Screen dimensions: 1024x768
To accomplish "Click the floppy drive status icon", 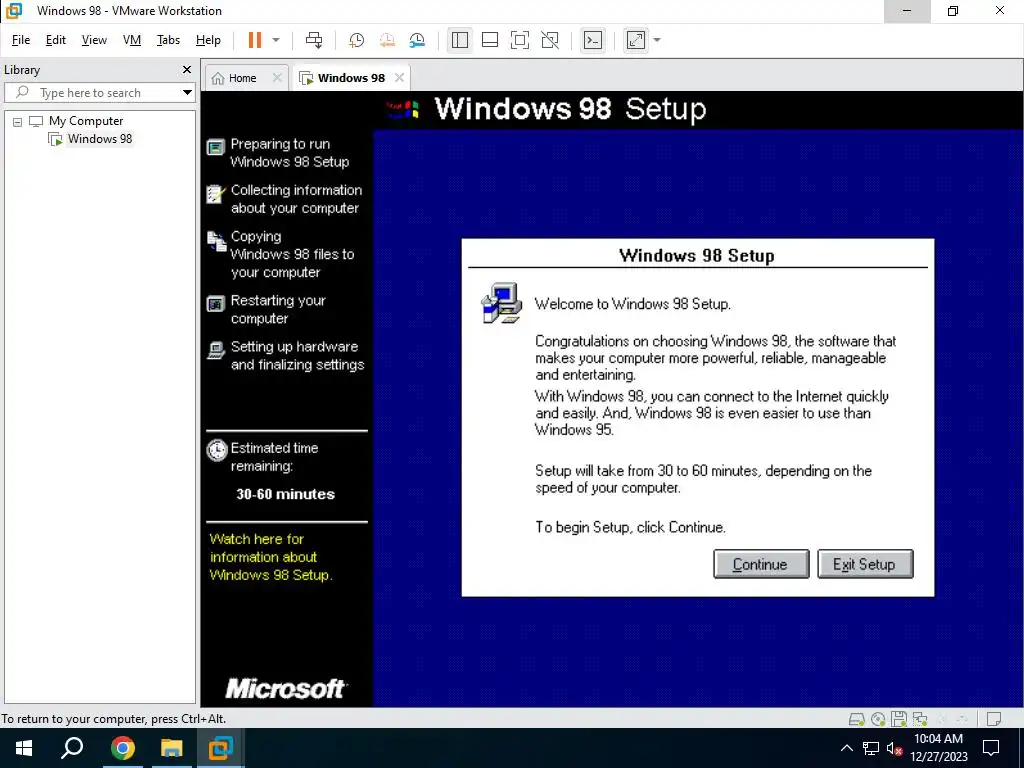I will click(899, 719).
